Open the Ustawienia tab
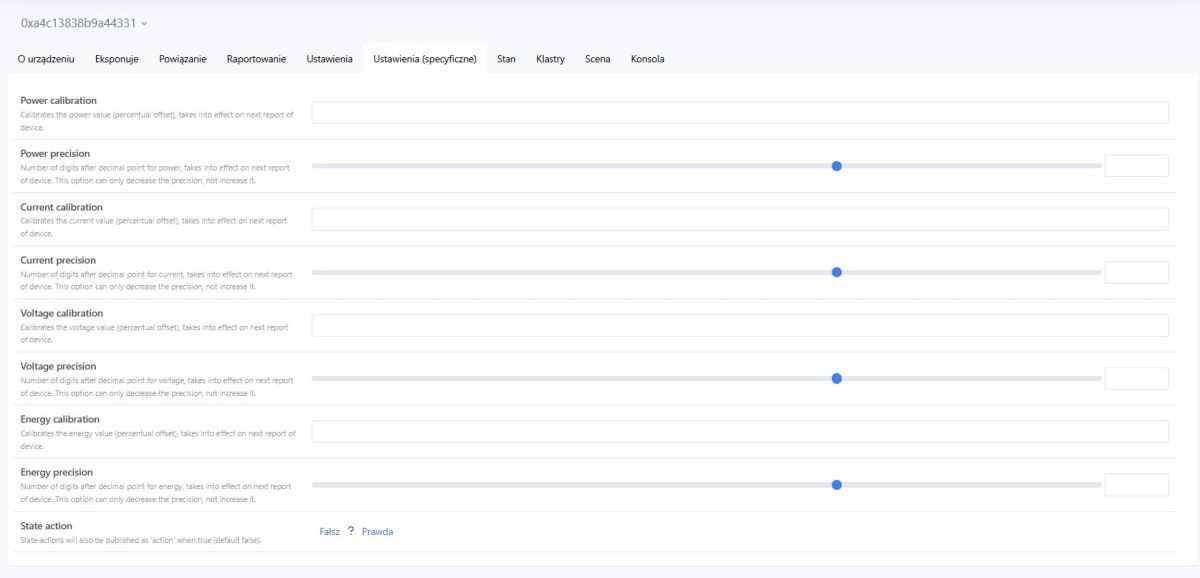This screenshot has height=578, width=1200. (x=329, y=59)
